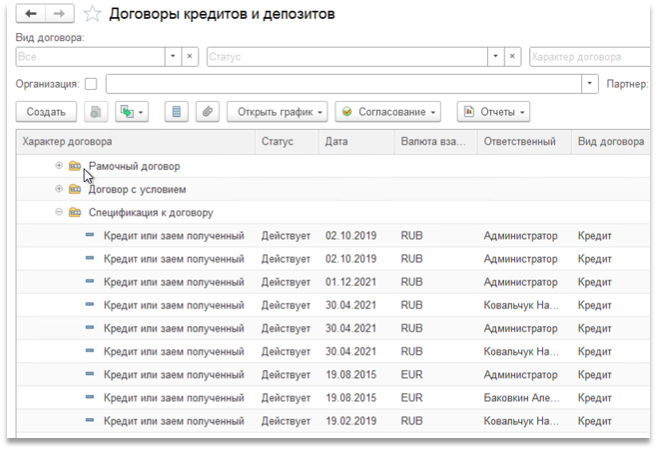Add page to favorites with star icon
This screenshot has width=657, height=451.
(92, 14)
